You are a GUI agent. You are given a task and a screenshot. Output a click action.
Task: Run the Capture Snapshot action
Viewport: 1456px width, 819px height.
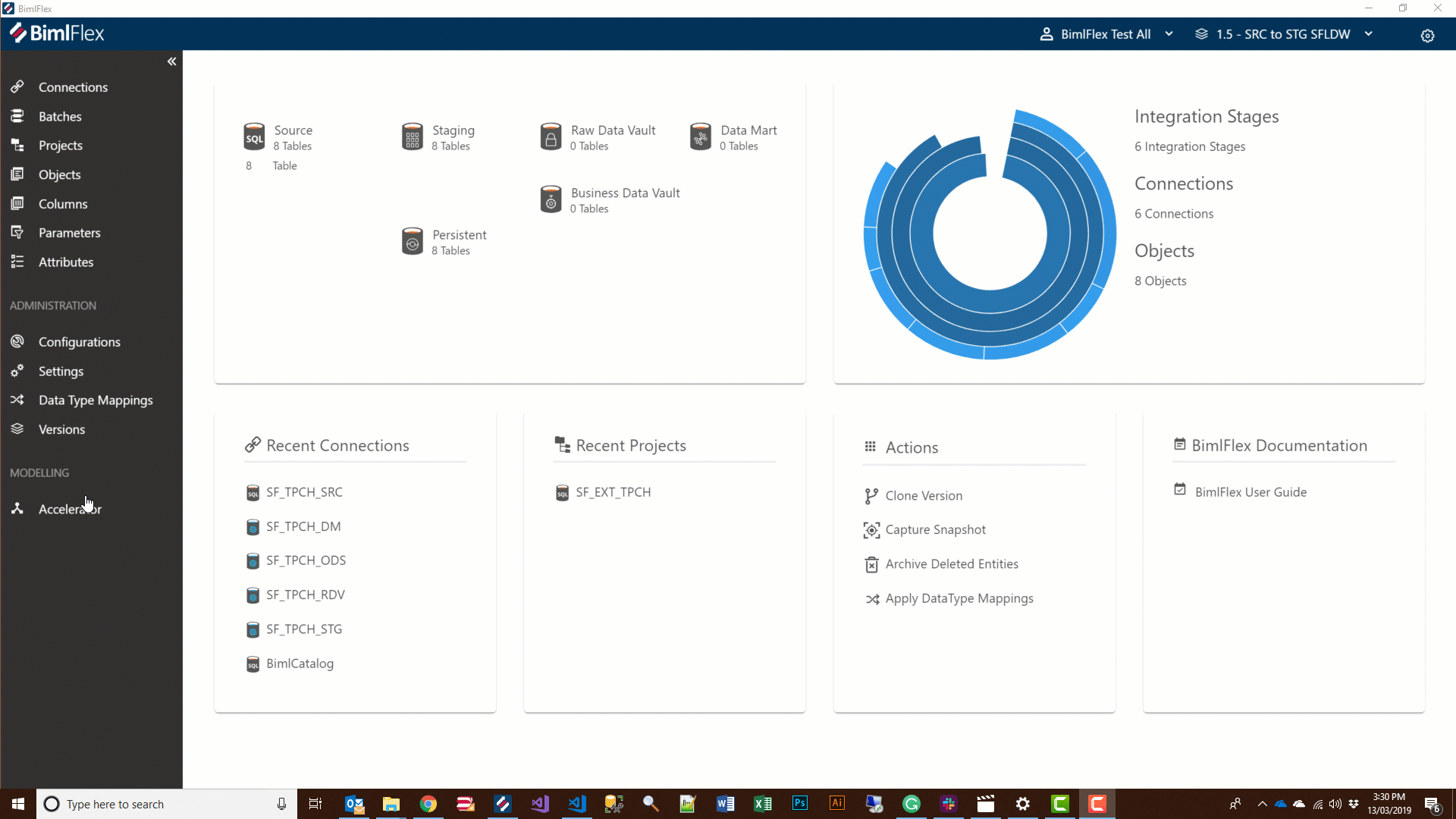(935, 530)
